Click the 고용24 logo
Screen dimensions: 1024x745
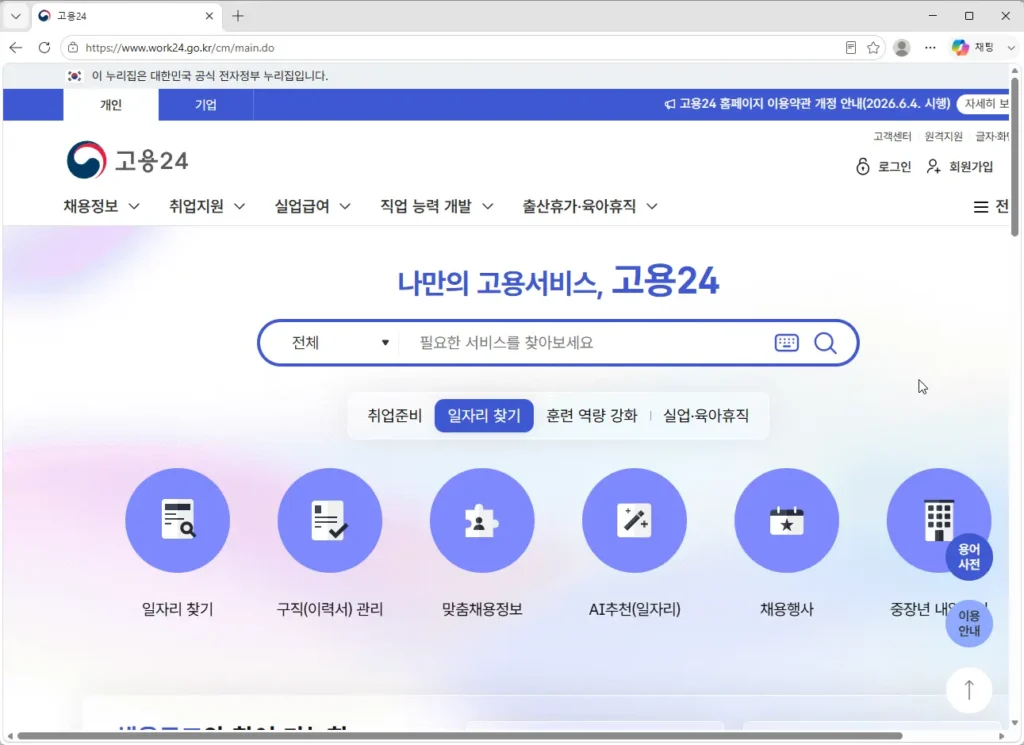coord(127,160)
